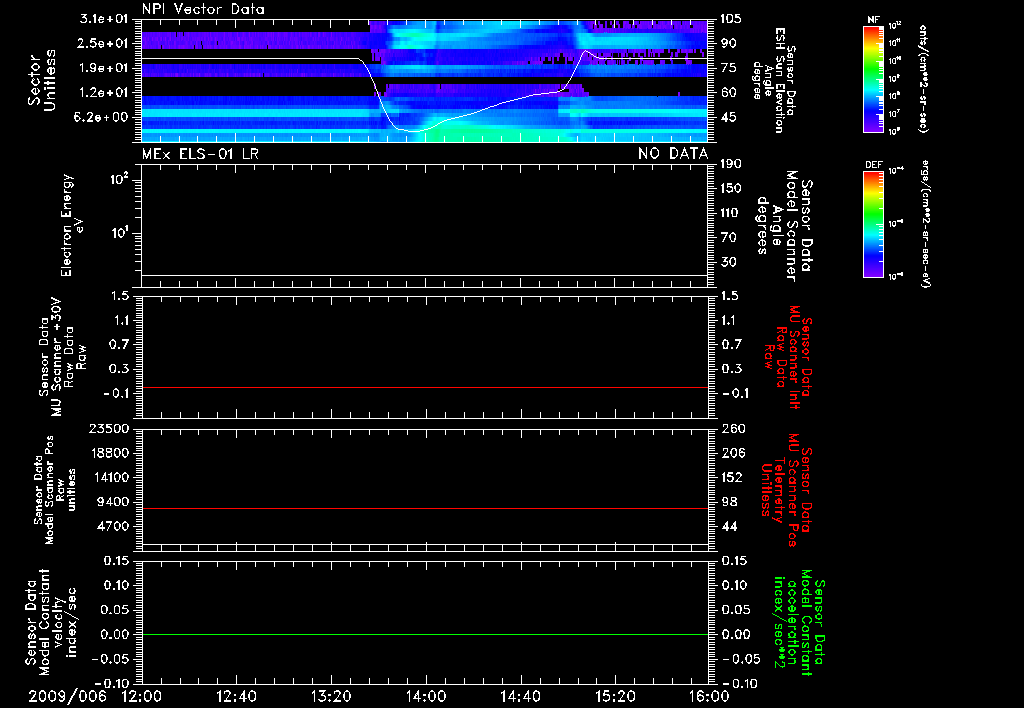Select the NPI Vector Data panel title
The image size is (1024, 708).
click(202, 8)
